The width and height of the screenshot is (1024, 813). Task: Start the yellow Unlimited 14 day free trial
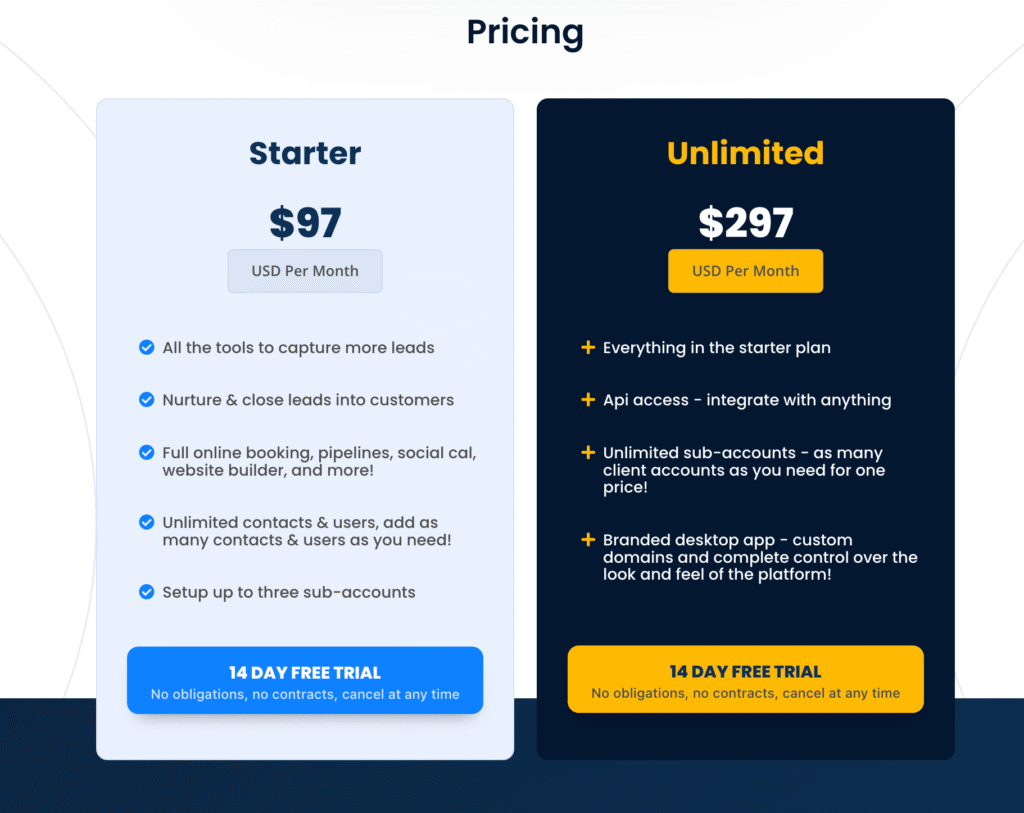(x=745, y=679)
